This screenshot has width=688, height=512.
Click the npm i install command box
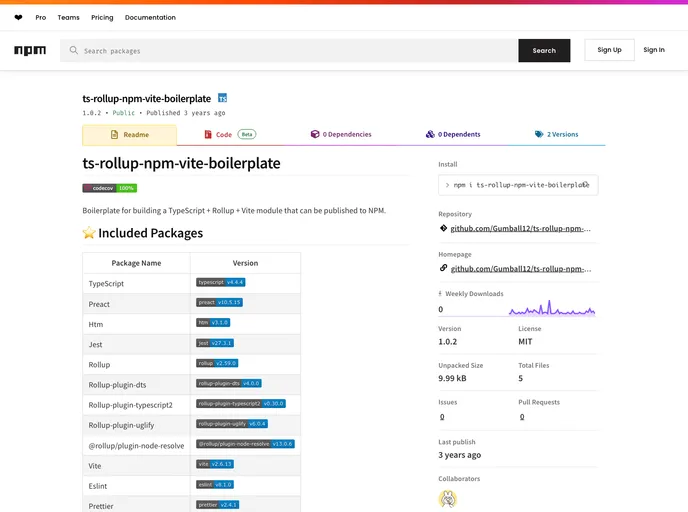518,185
